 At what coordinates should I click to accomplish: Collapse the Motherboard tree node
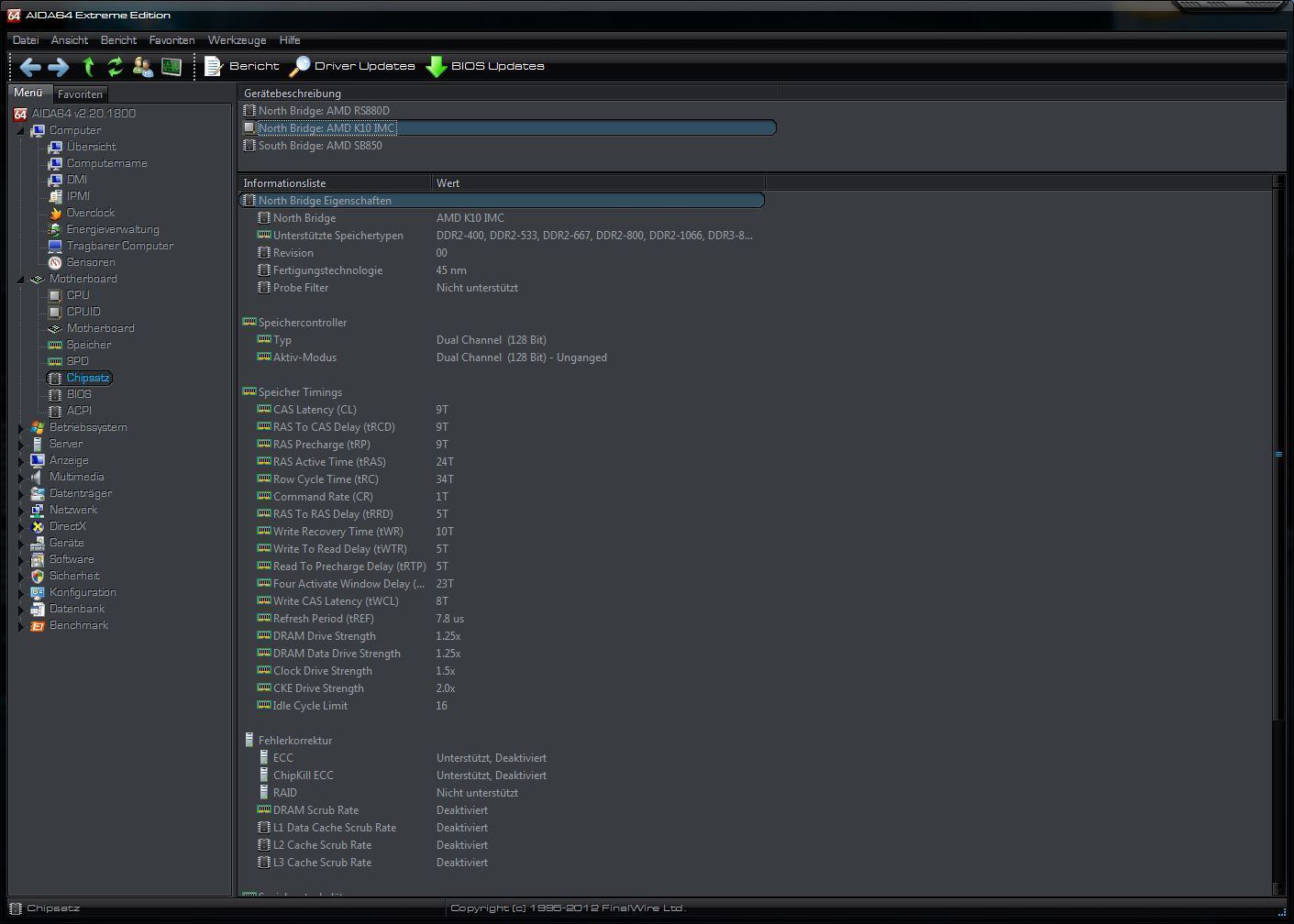[x=20, y=280]
